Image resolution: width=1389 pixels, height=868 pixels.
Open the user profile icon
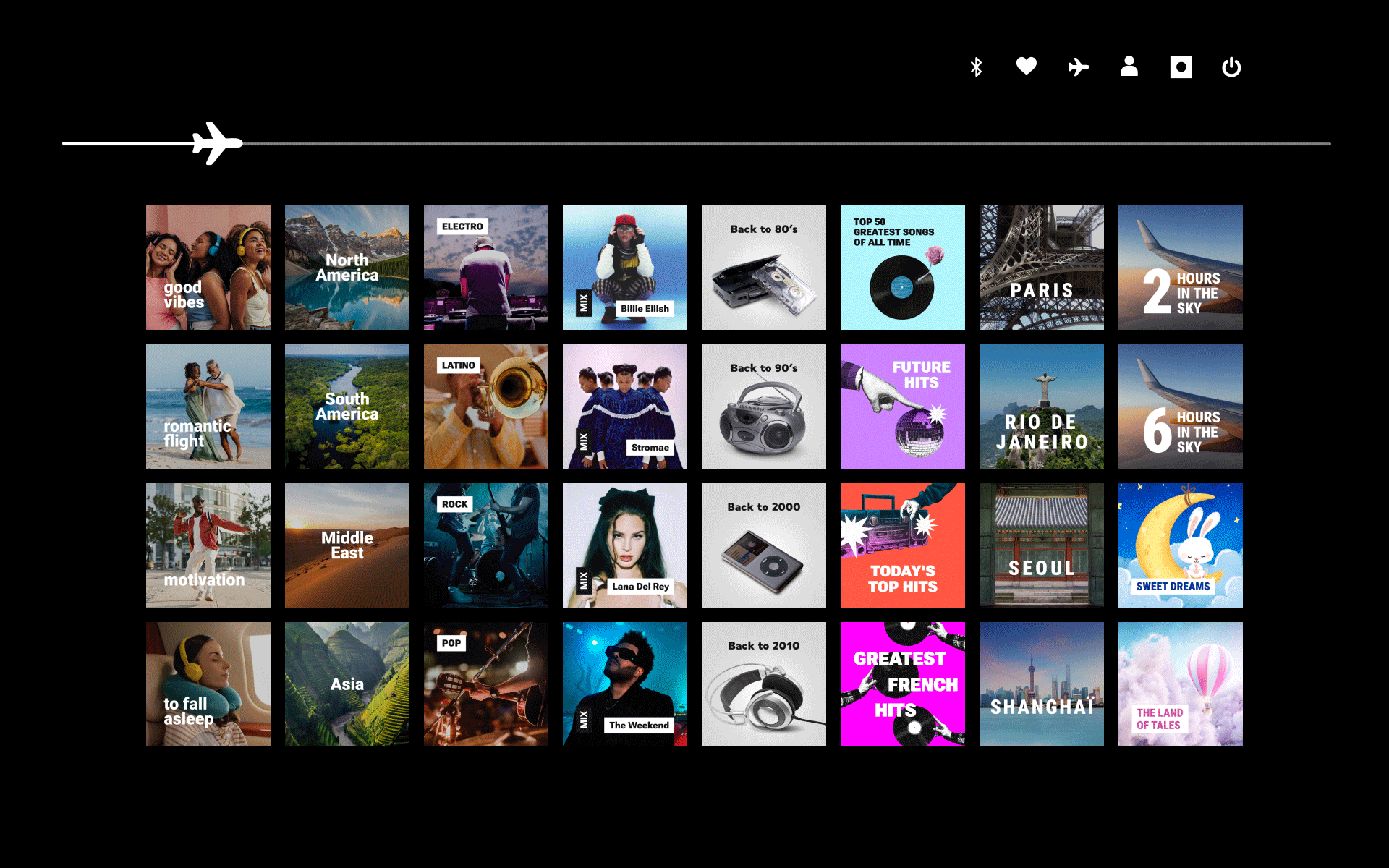click(x=1129, y=67)
